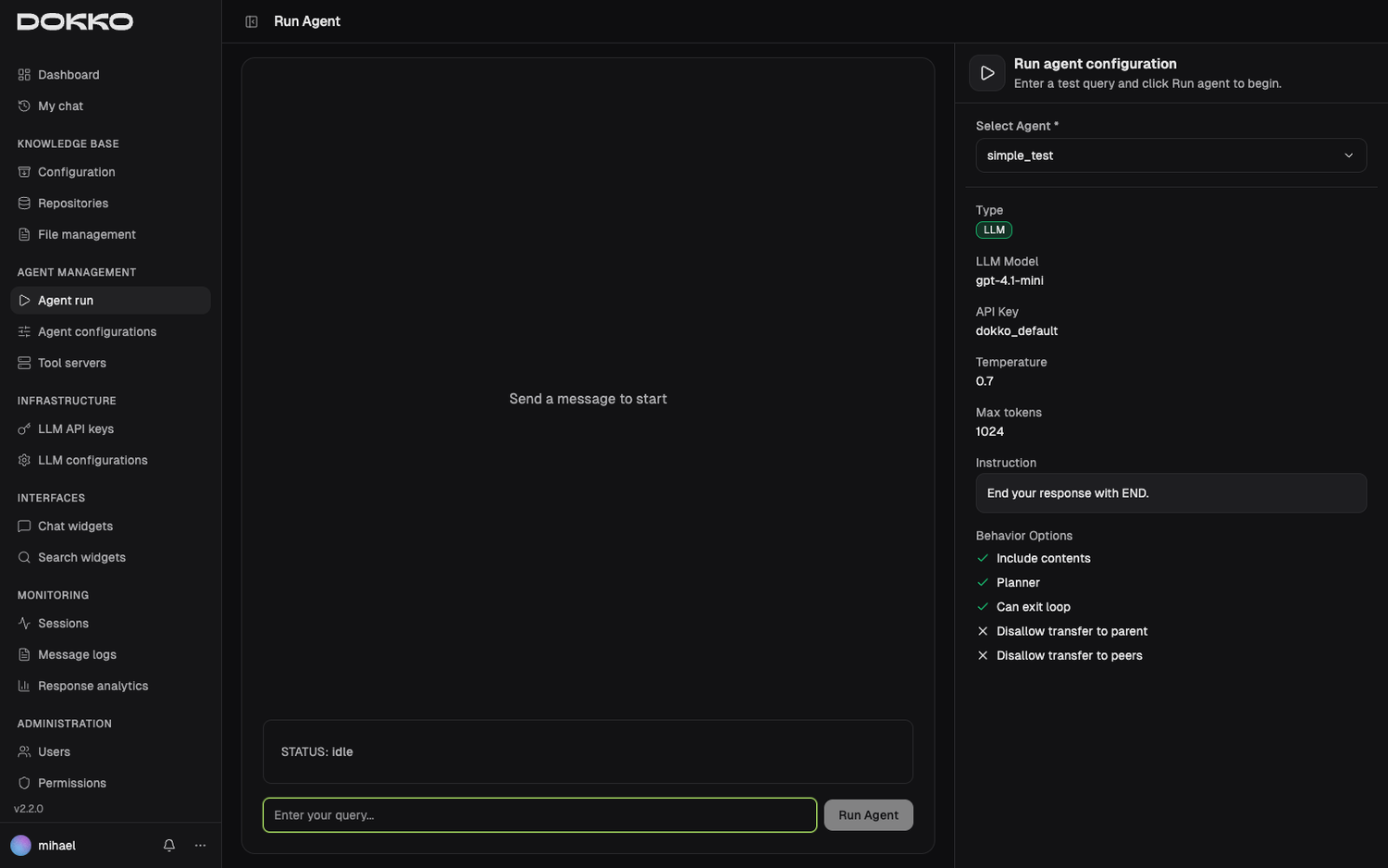
Task: Open Dashboard page
Action: [x=110, y=75]
